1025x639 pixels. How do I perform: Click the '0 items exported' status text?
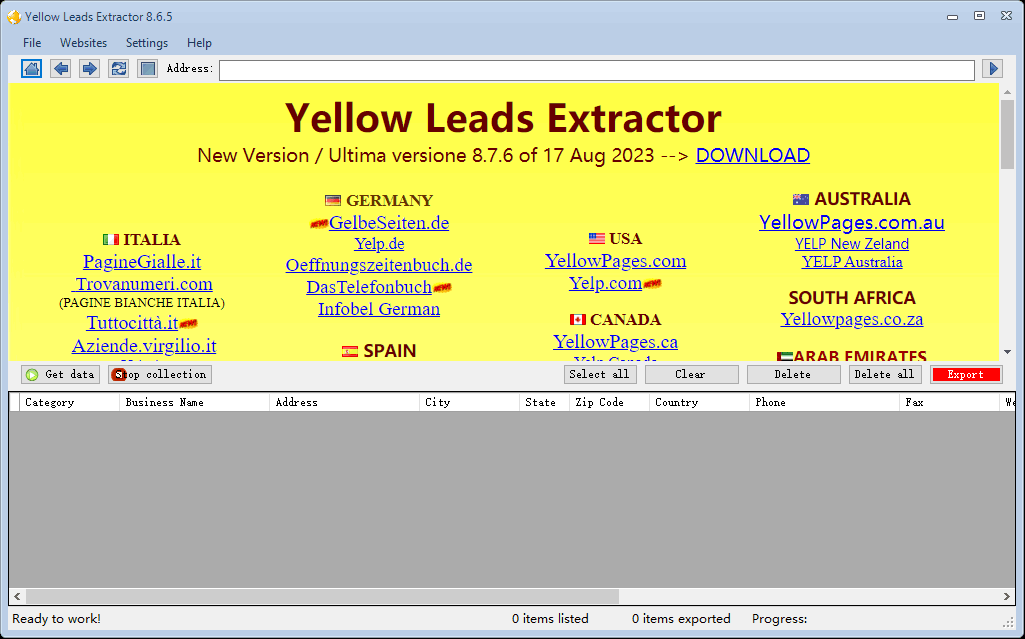coord(681,619)
